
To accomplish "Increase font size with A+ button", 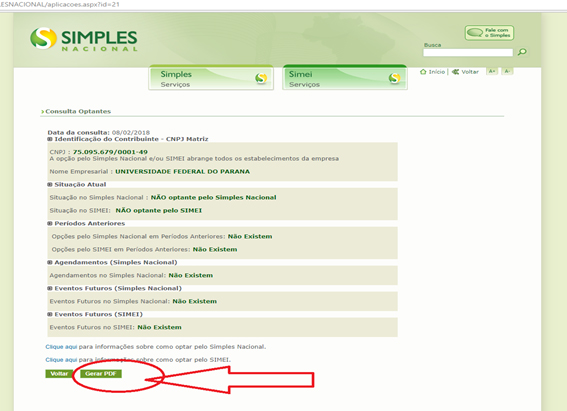I will pyautogui.click(x=492, y=71).
